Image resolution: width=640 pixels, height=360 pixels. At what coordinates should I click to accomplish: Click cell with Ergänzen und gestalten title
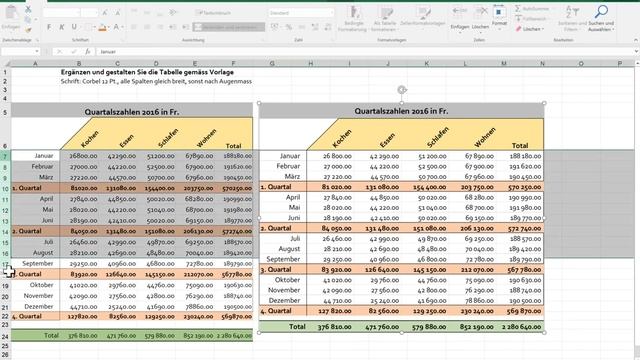147,72
